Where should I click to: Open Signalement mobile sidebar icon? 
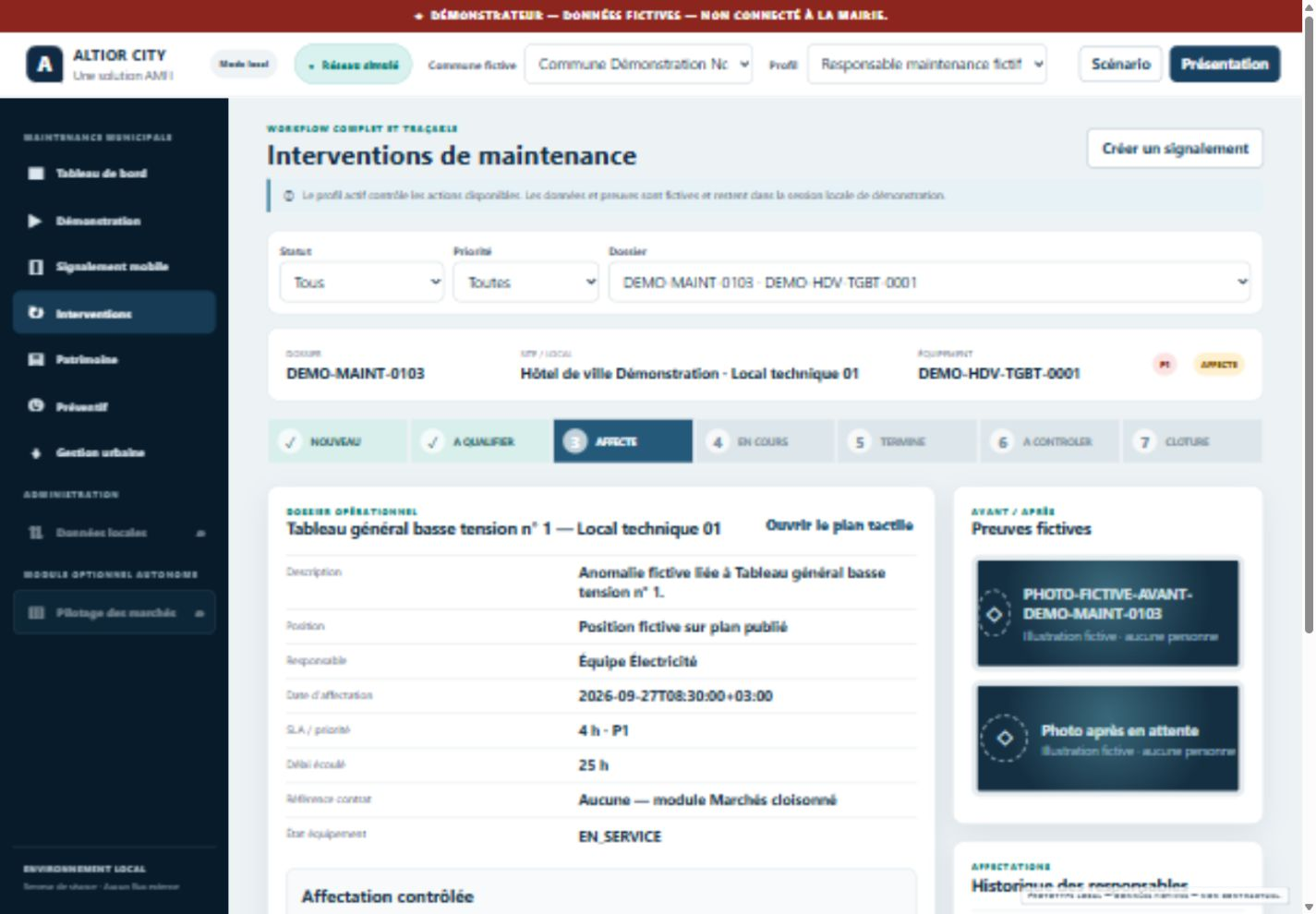click(36, 267)
